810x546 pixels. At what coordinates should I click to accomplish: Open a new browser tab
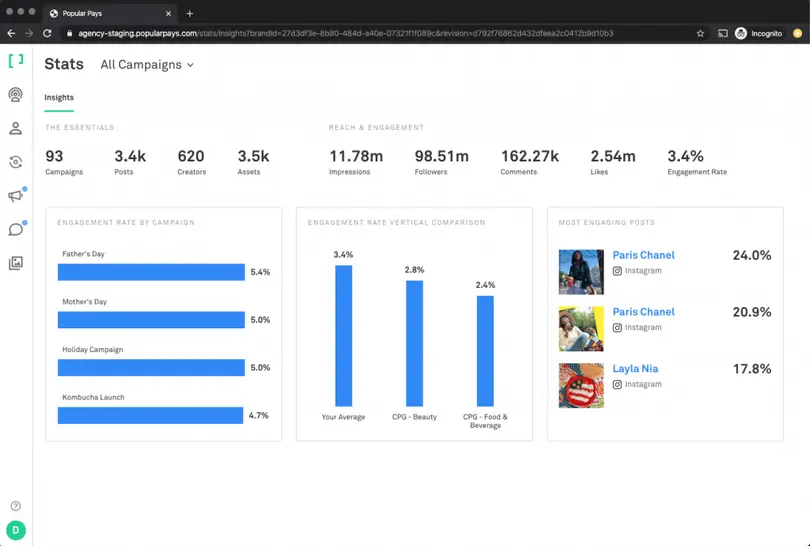click(x=190, y=13)
